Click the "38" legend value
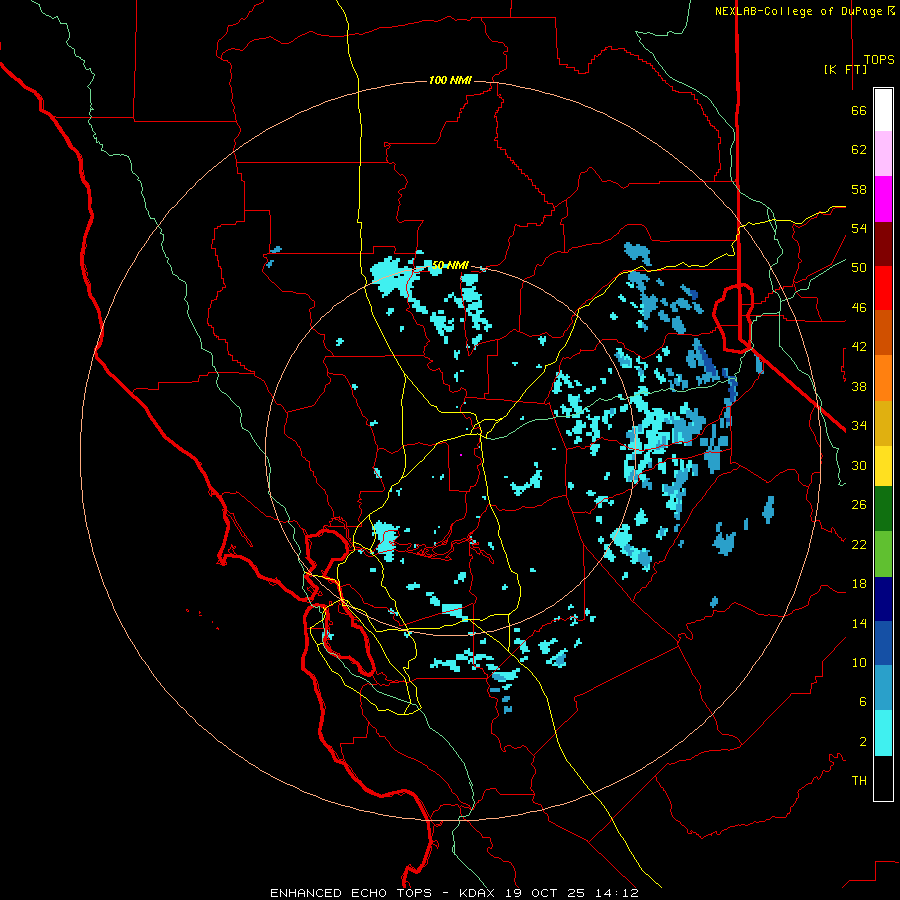Viewport: 900px width, 900px height. (x=859, y=386)
